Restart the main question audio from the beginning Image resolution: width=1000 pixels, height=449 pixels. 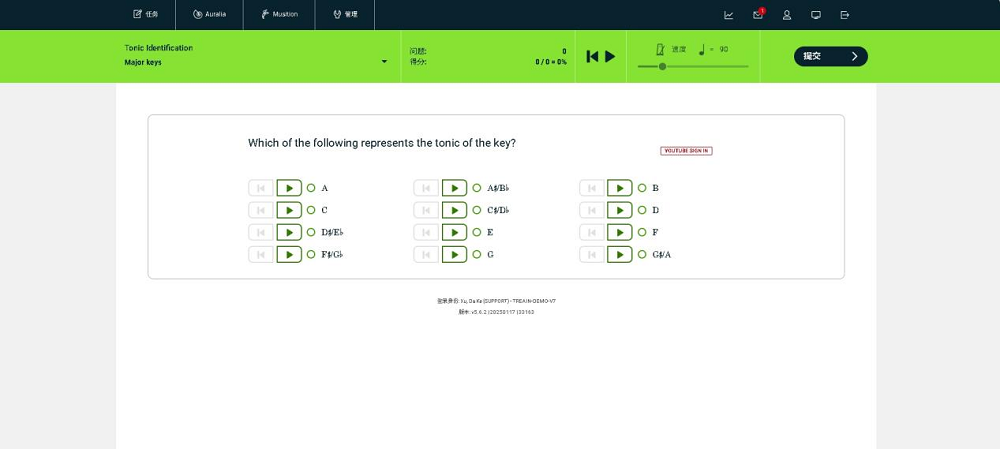592,56
